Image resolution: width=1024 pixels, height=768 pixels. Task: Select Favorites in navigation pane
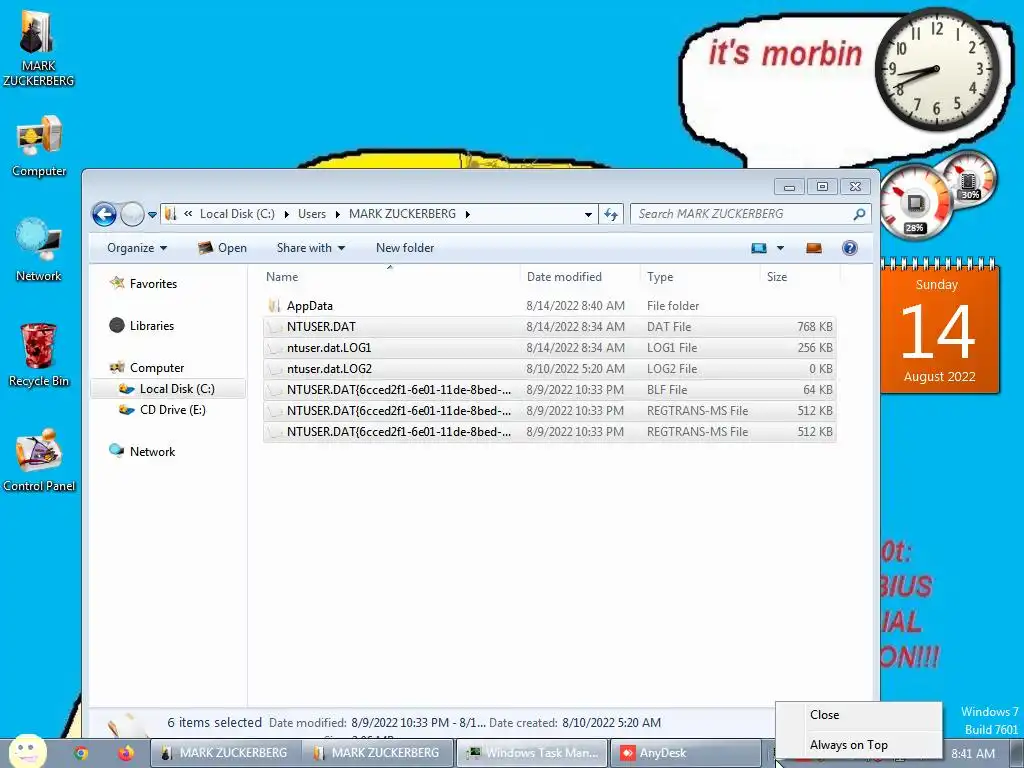(x=153, y=283)
